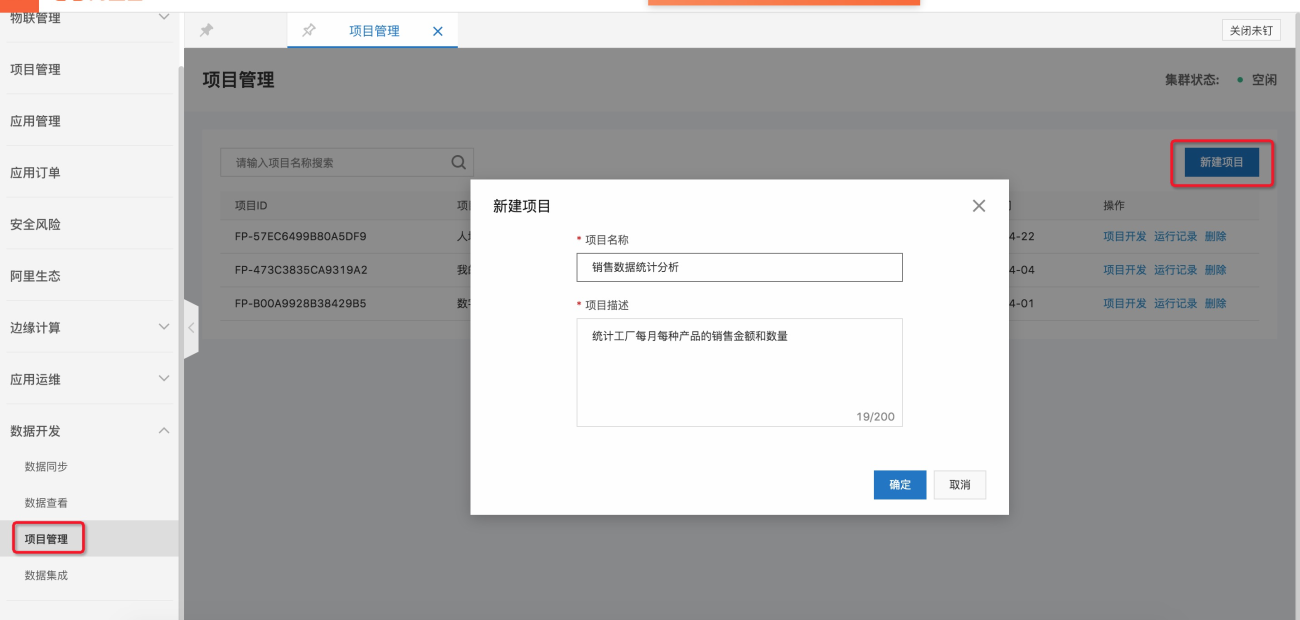Switch to the 项目管理 tab
This screenshot has width=1300, height=620.
tap(374, 31)
